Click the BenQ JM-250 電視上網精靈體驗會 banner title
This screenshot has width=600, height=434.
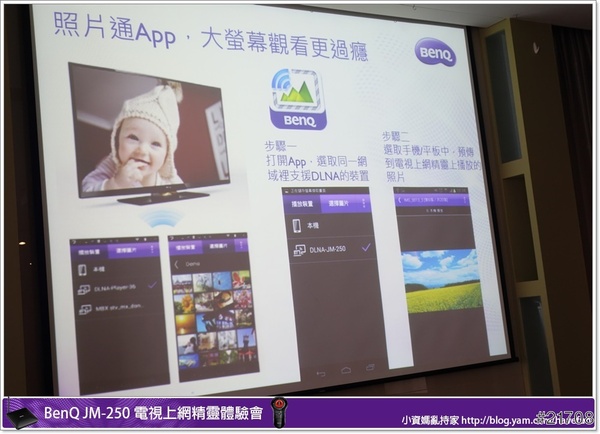point(153,413)
